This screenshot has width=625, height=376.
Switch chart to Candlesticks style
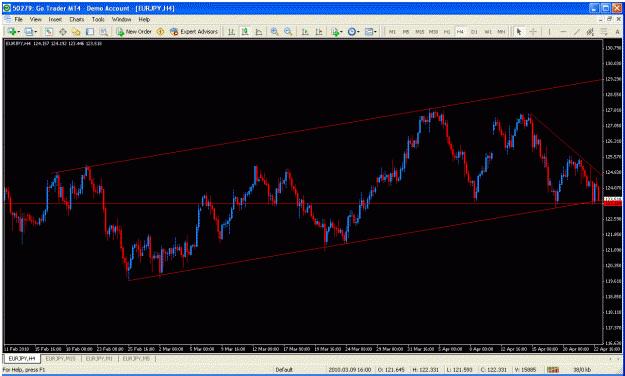click(245, 31)
